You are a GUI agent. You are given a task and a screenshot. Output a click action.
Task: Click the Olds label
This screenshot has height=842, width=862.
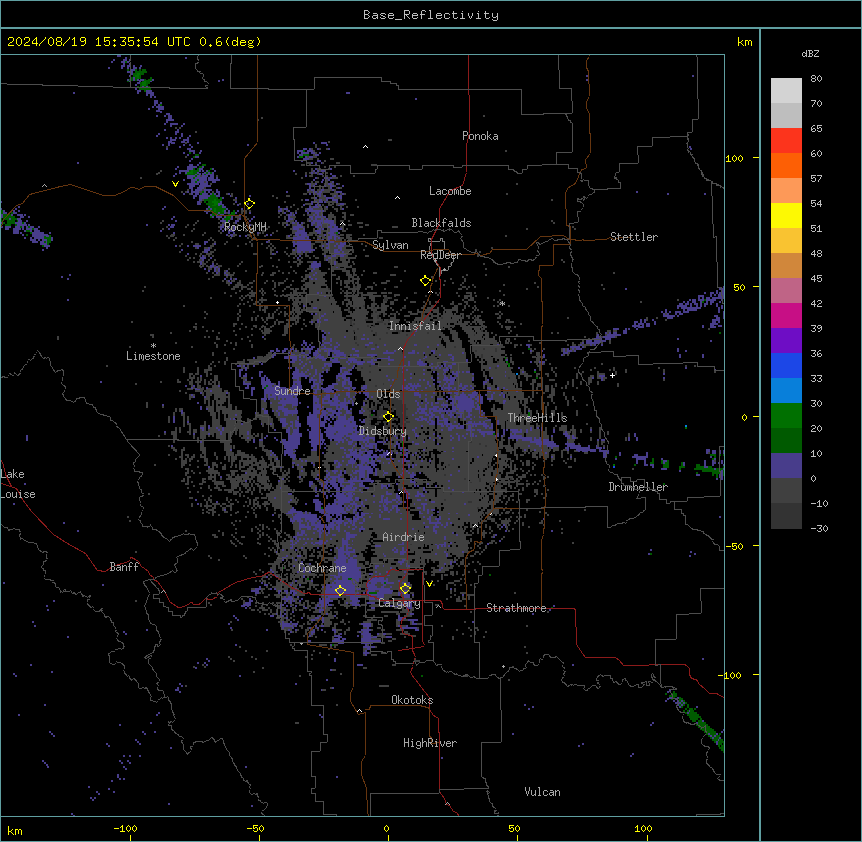pyautogui.click(x=388, y=394)
